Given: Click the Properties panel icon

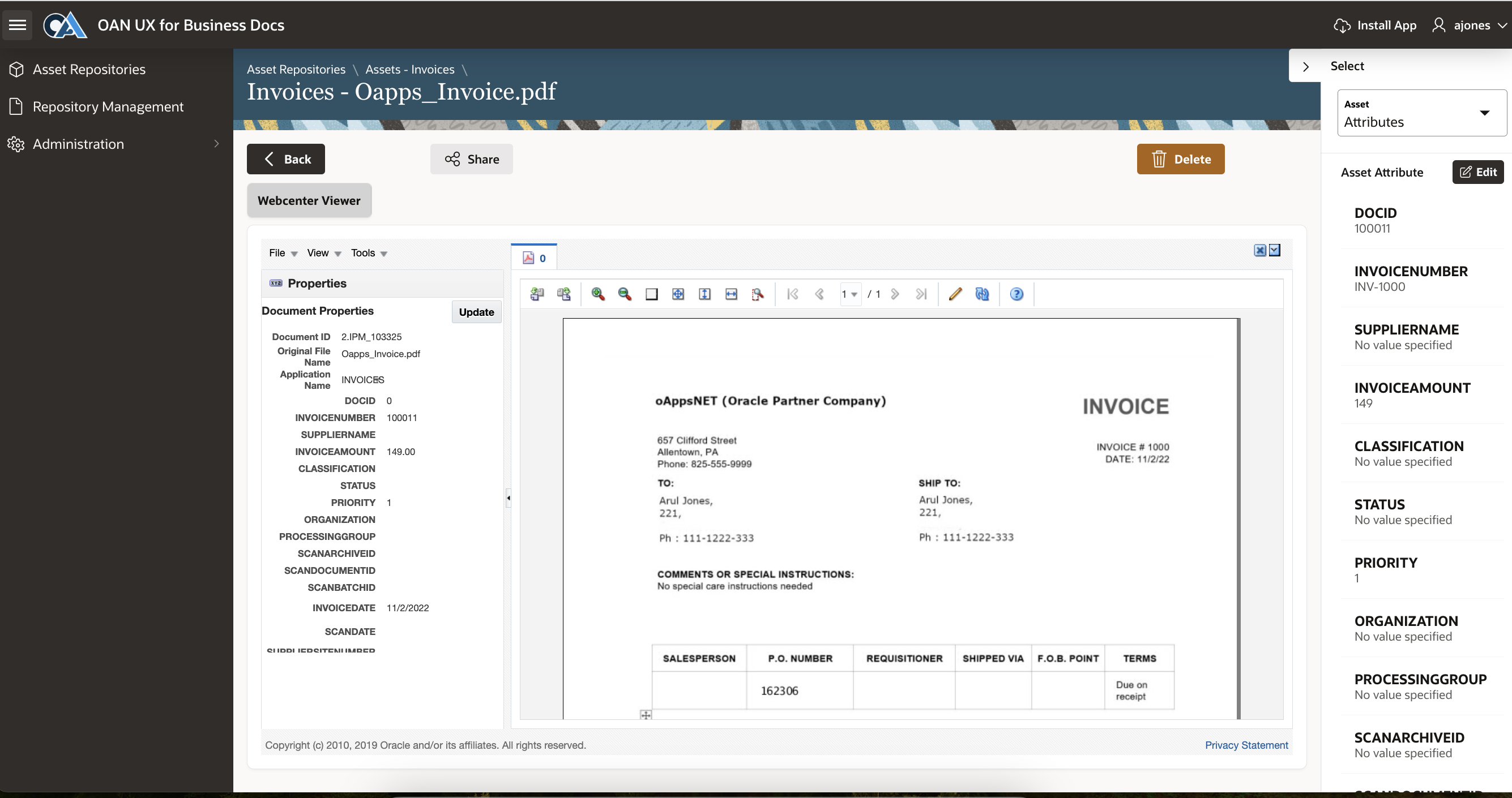Looking at the screenshot, I should (276, 284).
